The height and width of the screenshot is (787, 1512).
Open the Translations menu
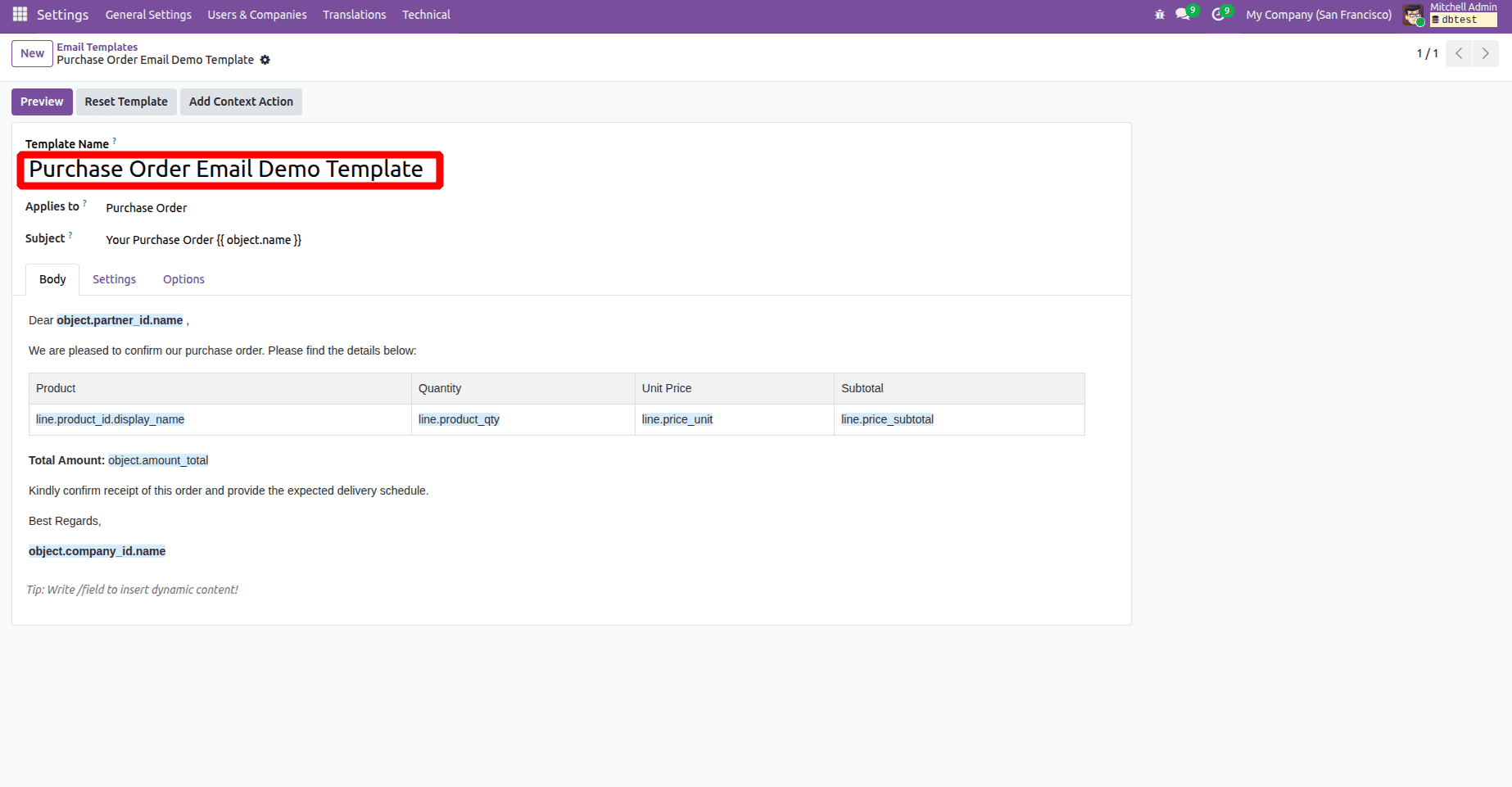355,15
